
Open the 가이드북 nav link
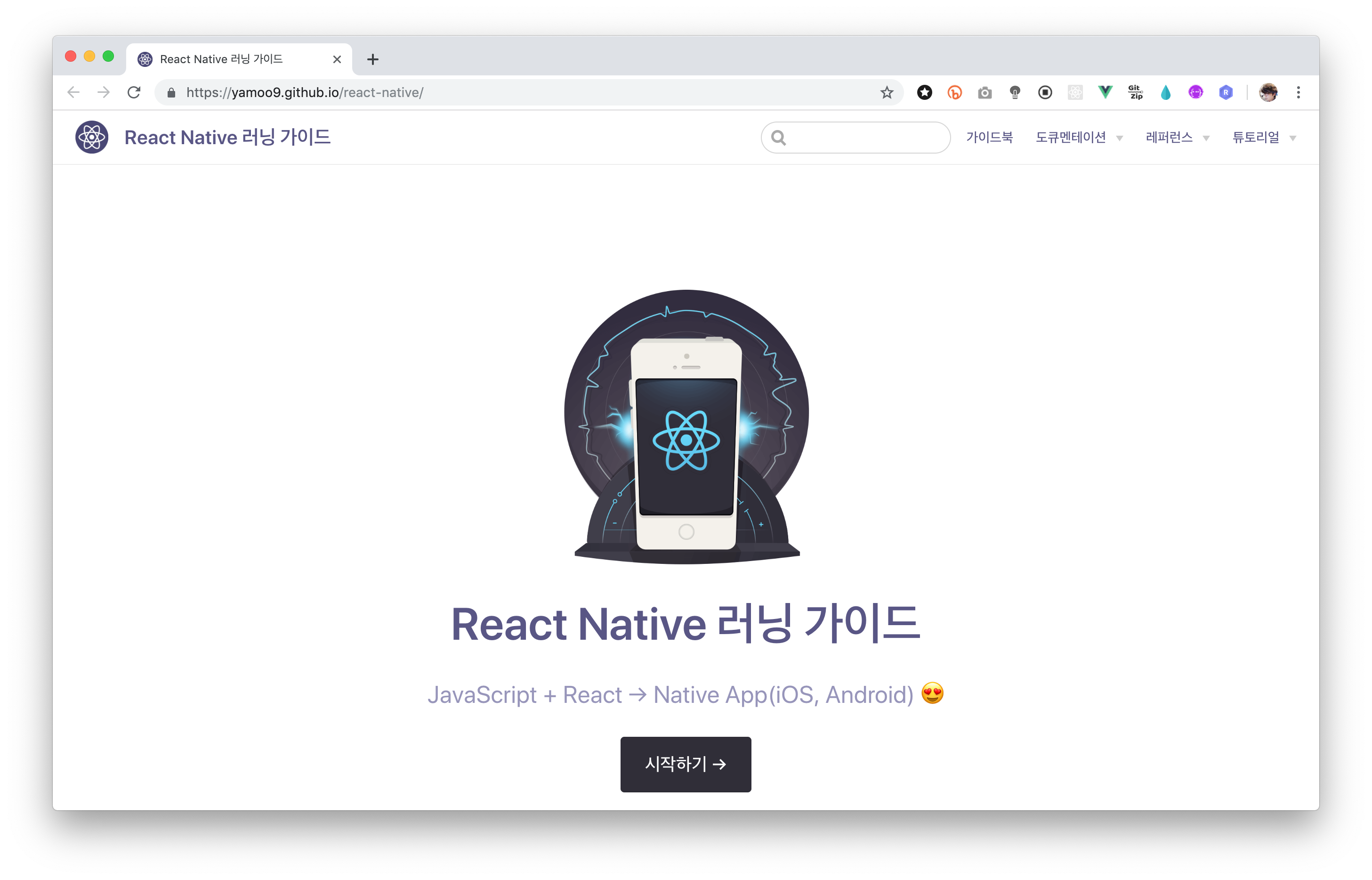pyautogui.click(x=989, y=137)
